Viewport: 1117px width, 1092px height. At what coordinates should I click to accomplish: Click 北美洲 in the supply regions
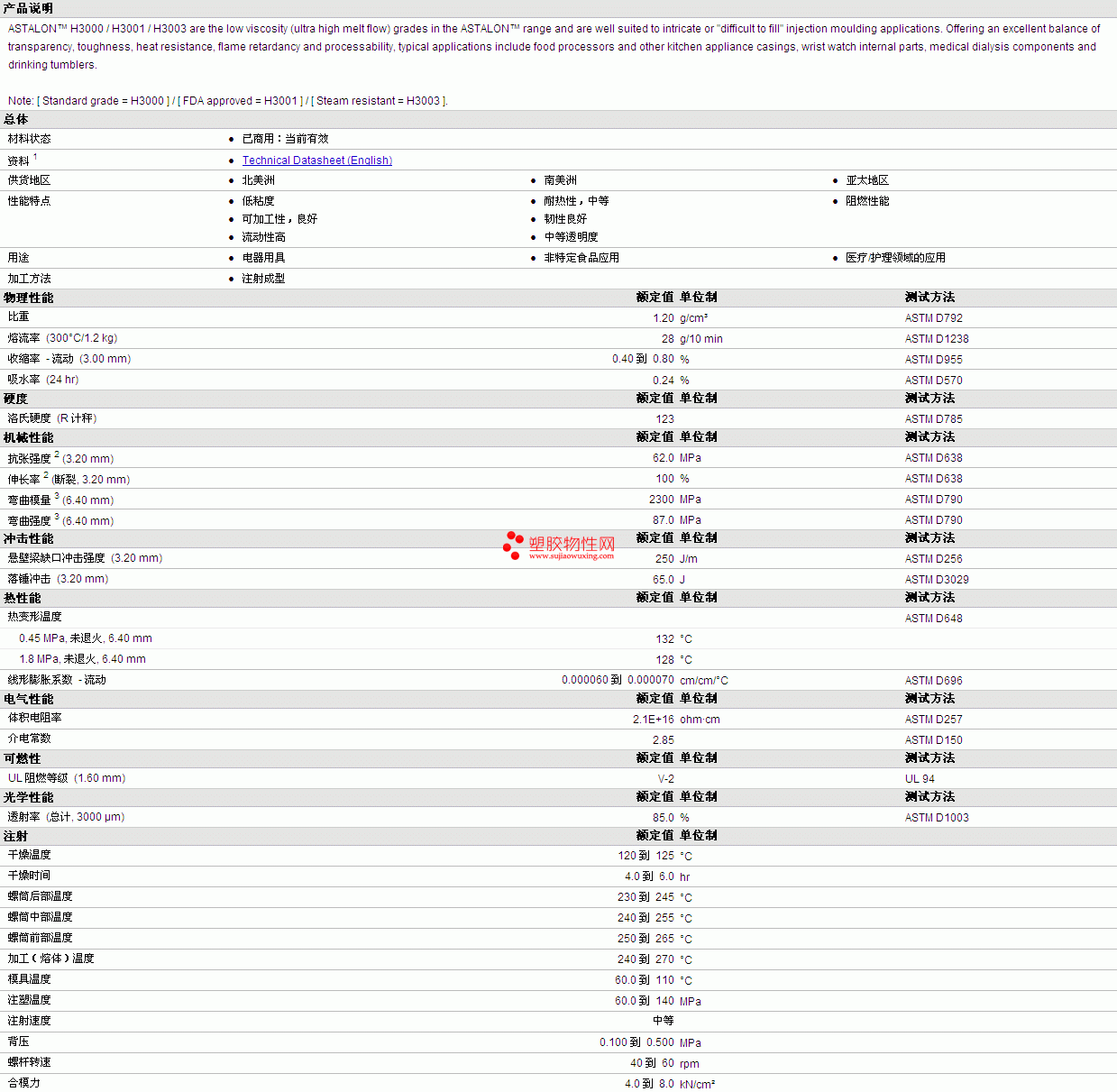click(x=258, y=180)
